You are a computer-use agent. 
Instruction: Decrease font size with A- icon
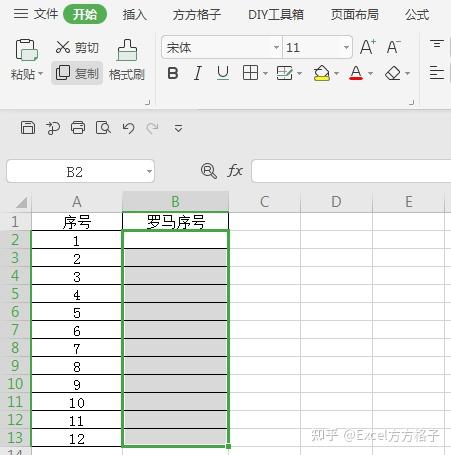pyautogui.click(x=393, y=47)
